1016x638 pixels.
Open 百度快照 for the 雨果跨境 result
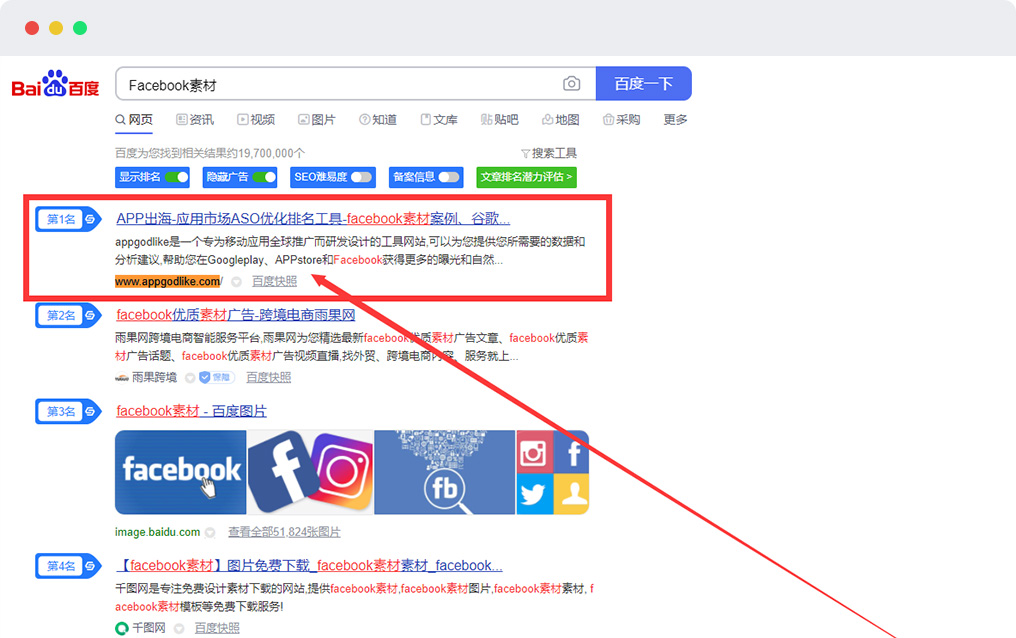[269, 377]
